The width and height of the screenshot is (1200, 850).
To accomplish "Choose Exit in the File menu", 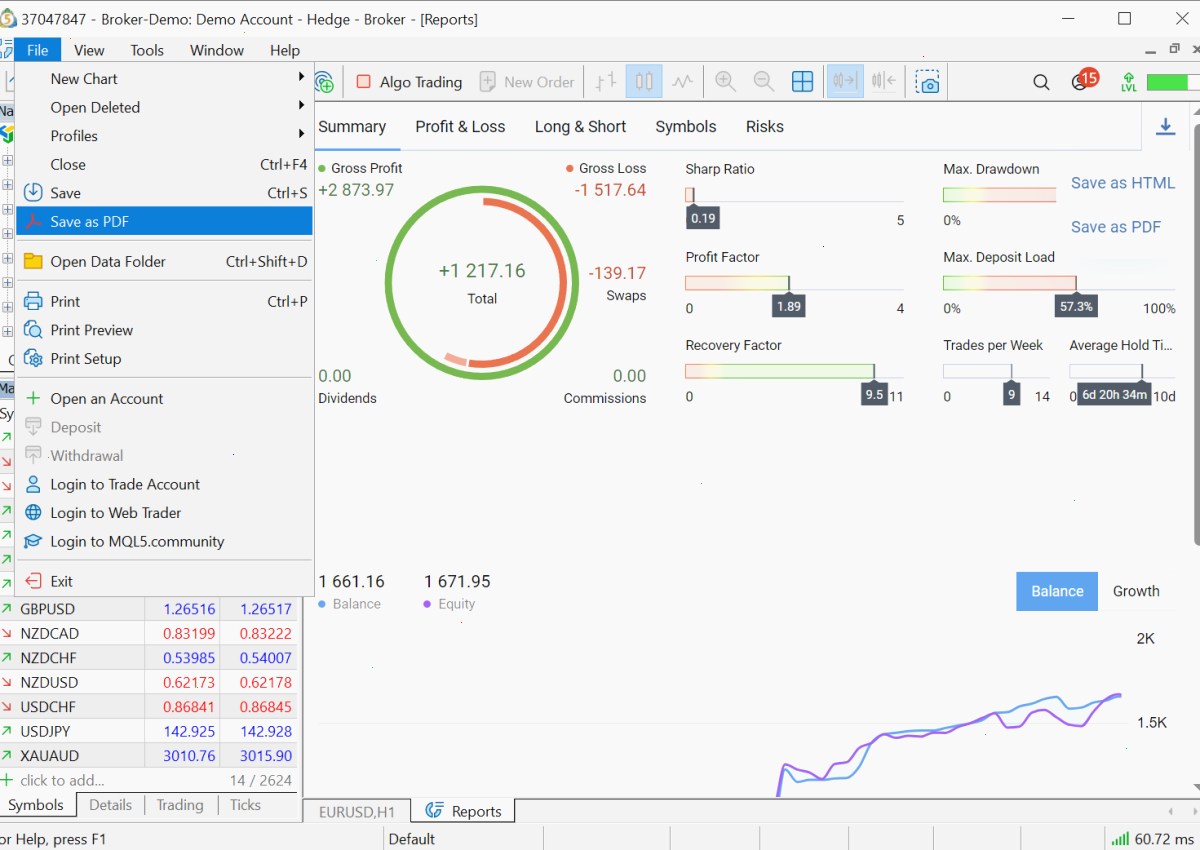I will [x=165, y=581].
